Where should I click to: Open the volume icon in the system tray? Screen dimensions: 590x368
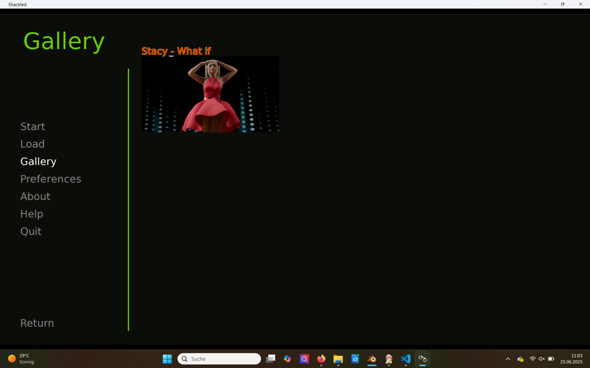click(541, 359)
